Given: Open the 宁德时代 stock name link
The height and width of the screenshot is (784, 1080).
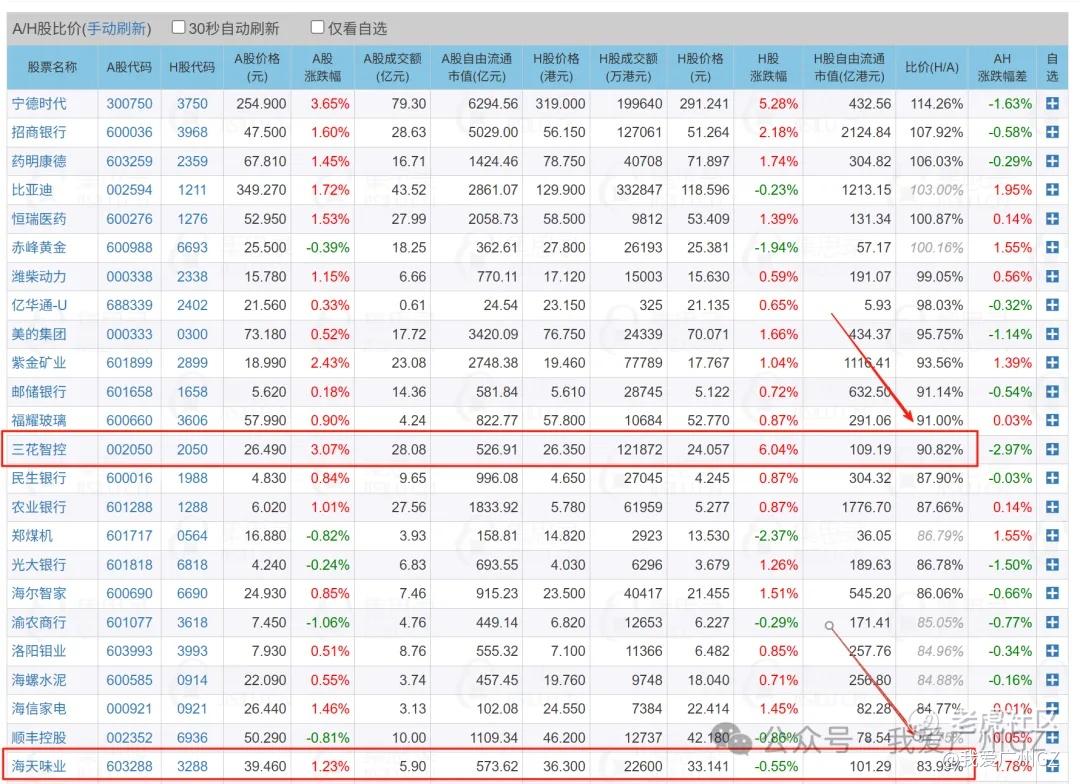Looking at the screenshot, I should [39, 103].
